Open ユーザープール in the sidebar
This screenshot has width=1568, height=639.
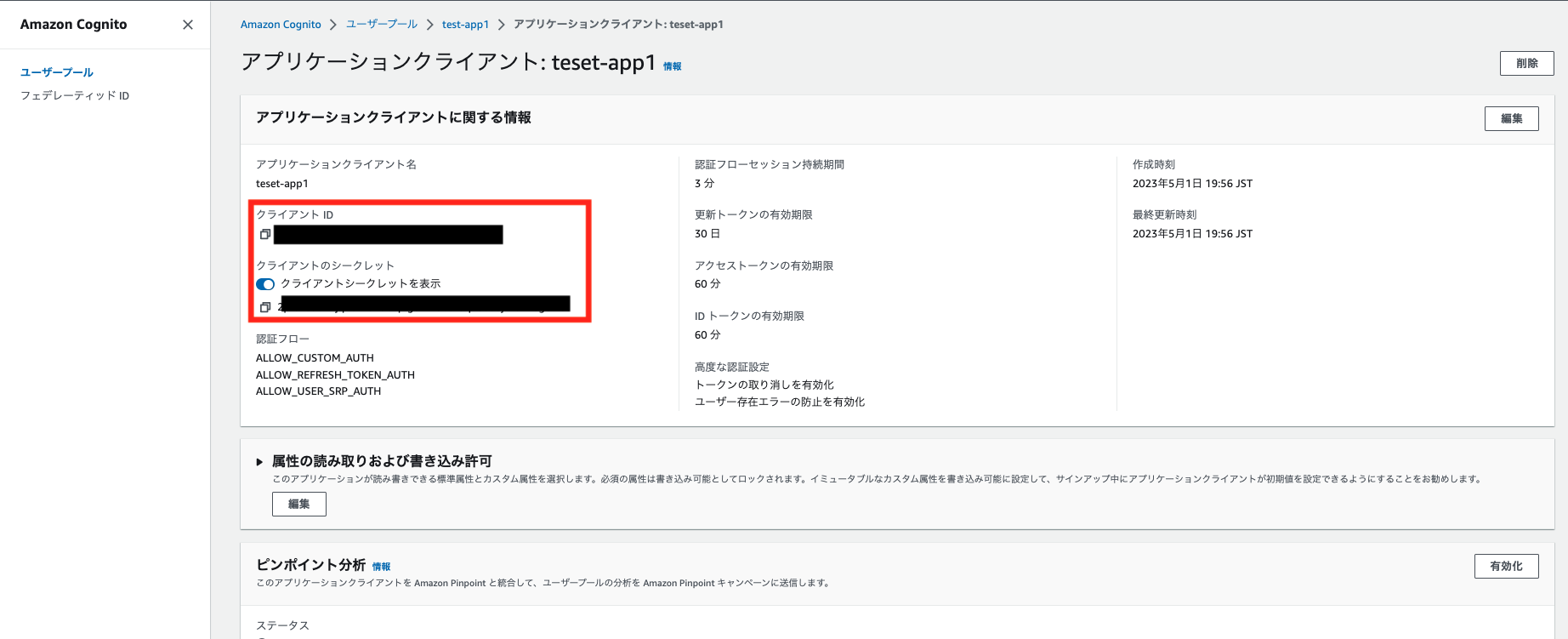click(x=57, y=72)
